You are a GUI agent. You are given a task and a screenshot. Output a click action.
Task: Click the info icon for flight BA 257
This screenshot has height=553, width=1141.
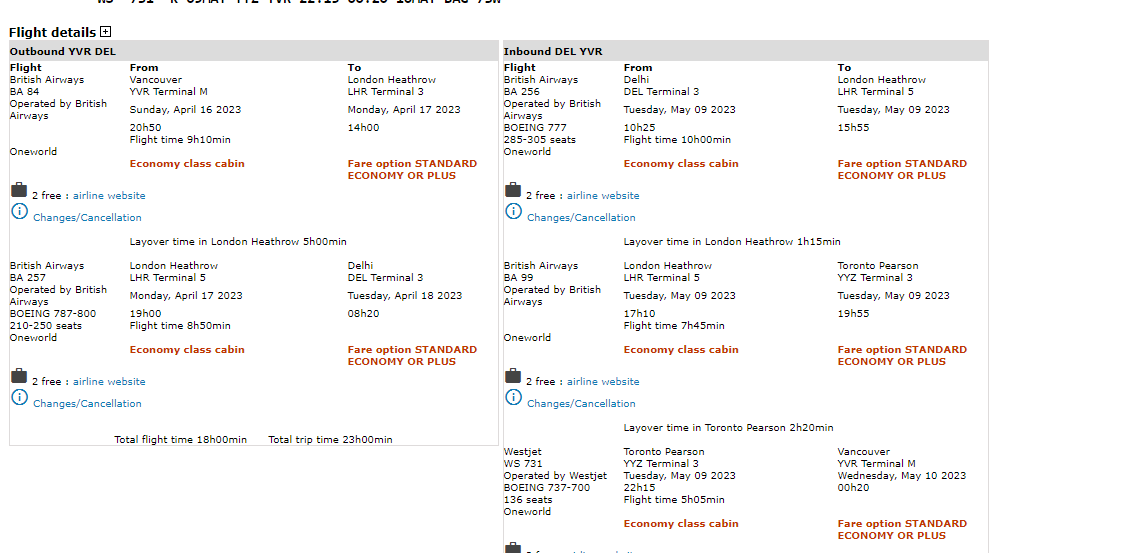19,397
